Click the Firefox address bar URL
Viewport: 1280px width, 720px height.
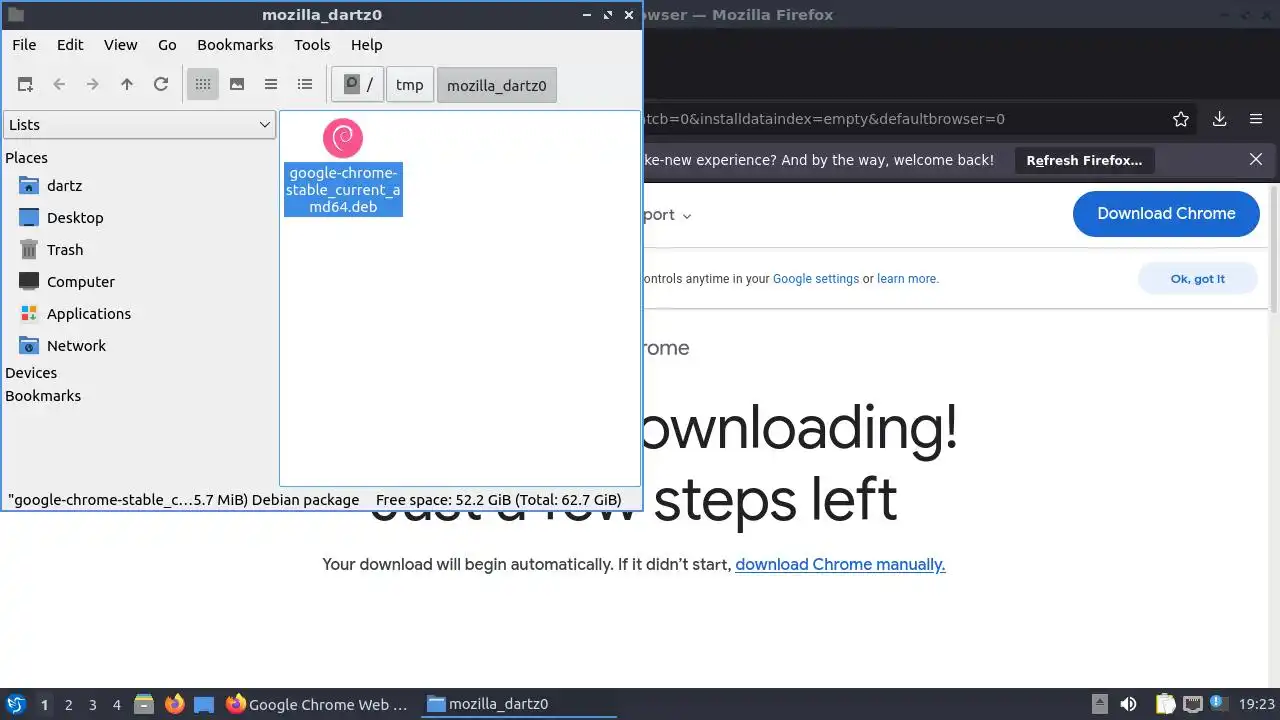(x=825, y=119)
